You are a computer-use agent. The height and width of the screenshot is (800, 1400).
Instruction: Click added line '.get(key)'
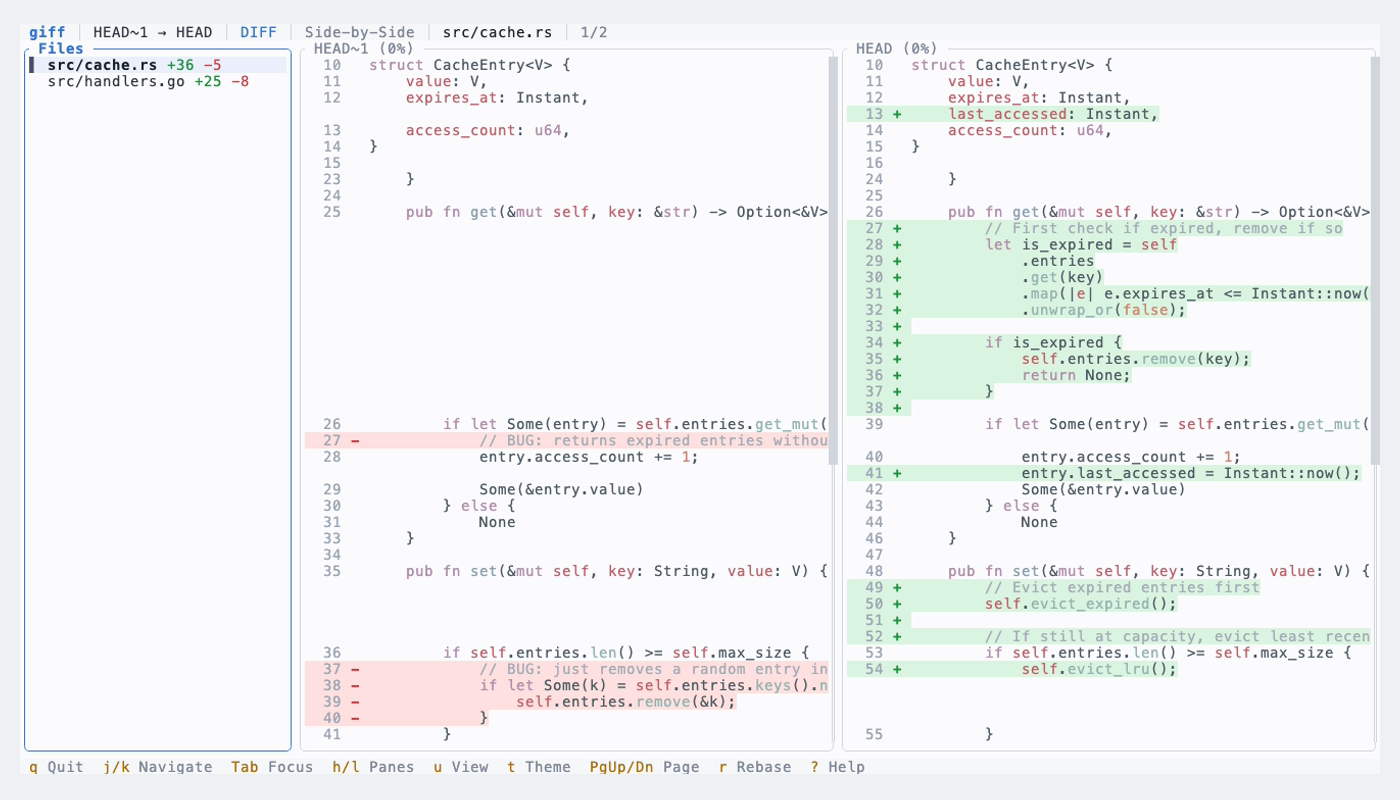(x=976, y=277)
